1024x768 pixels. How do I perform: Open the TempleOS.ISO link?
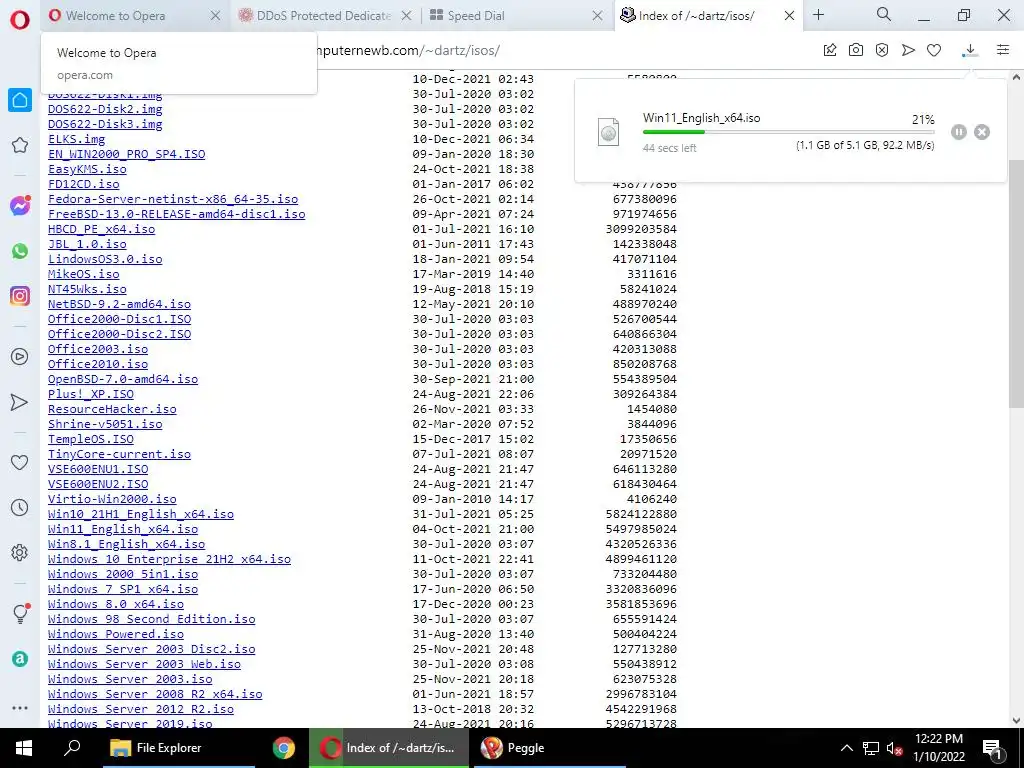pyautogui.click(x=91, y=440)
